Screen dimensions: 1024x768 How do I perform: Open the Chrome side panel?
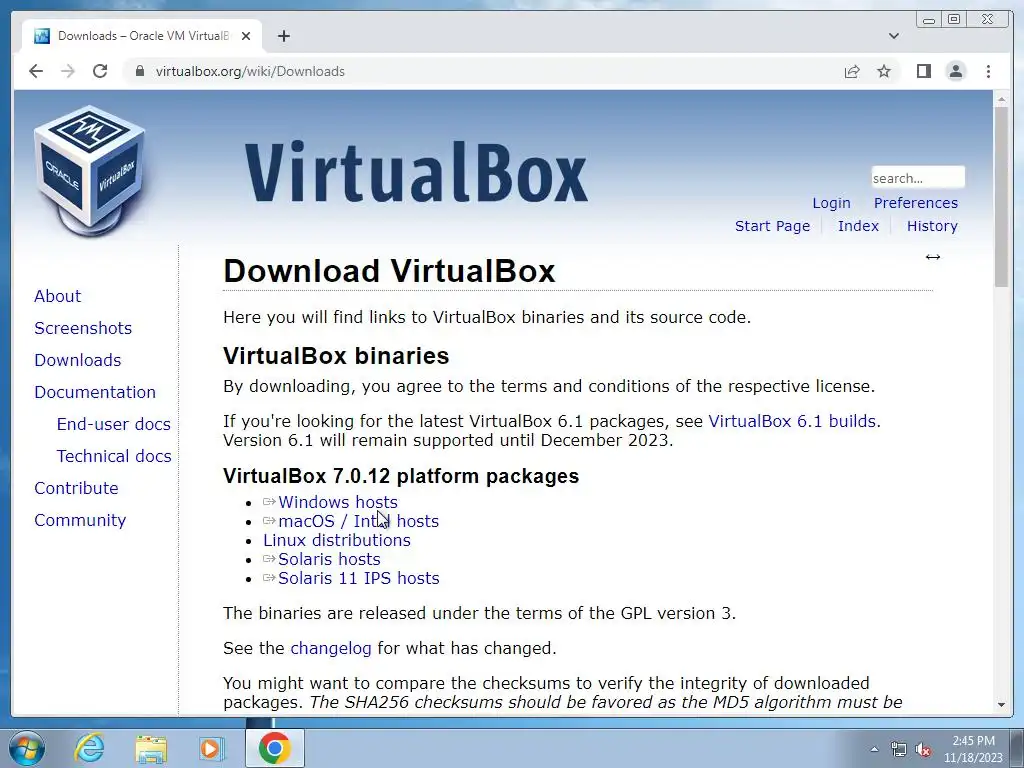coord(923,71)
